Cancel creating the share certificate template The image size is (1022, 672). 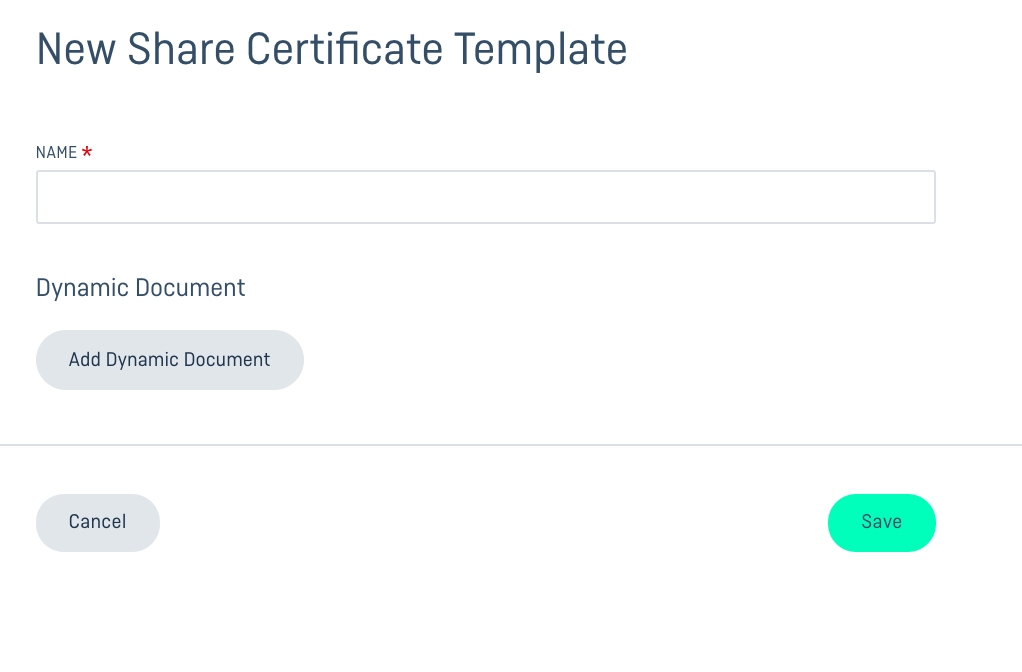98,523
